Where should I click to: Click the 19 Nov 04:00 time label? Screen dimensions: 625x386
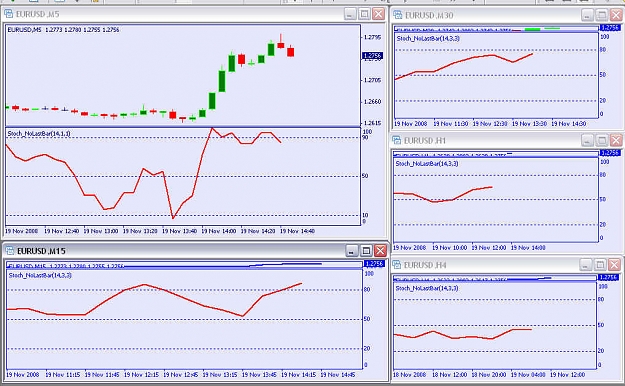[x=528, y=374]
